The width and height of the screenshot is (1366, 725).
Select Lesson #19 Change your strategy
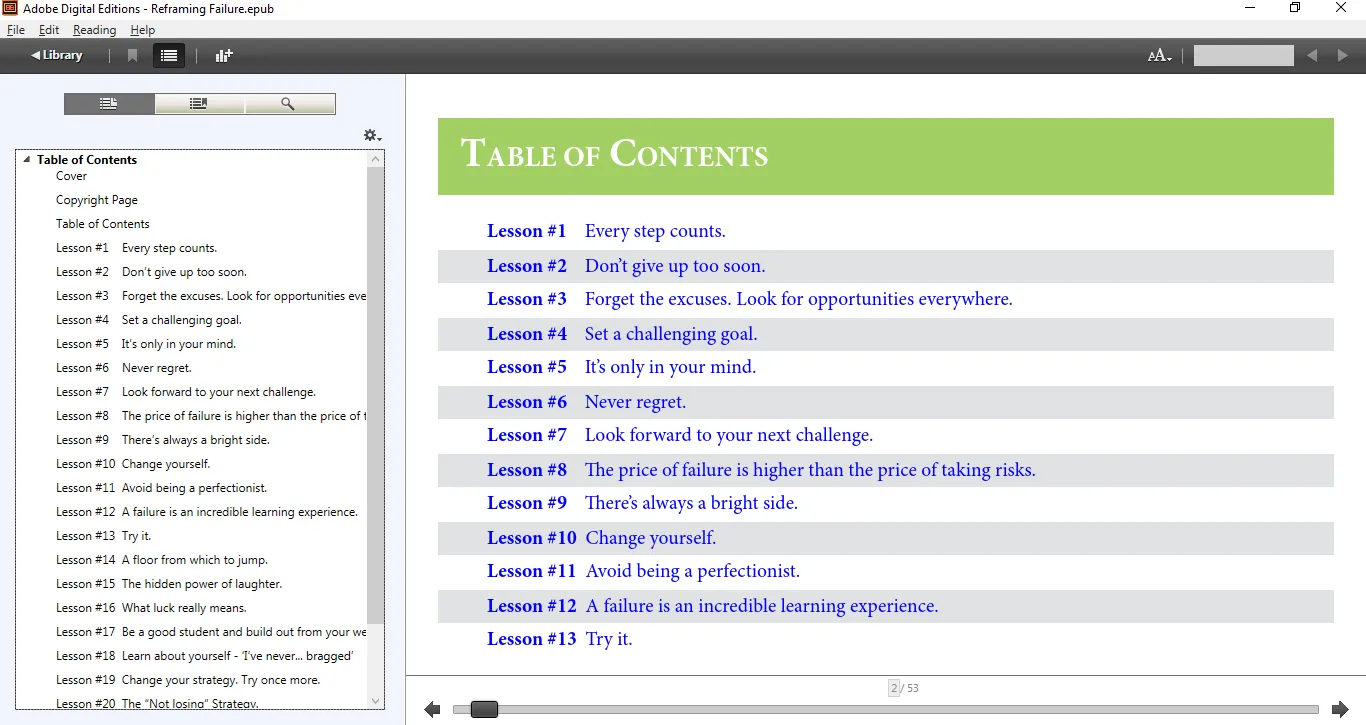coord(188,680)
